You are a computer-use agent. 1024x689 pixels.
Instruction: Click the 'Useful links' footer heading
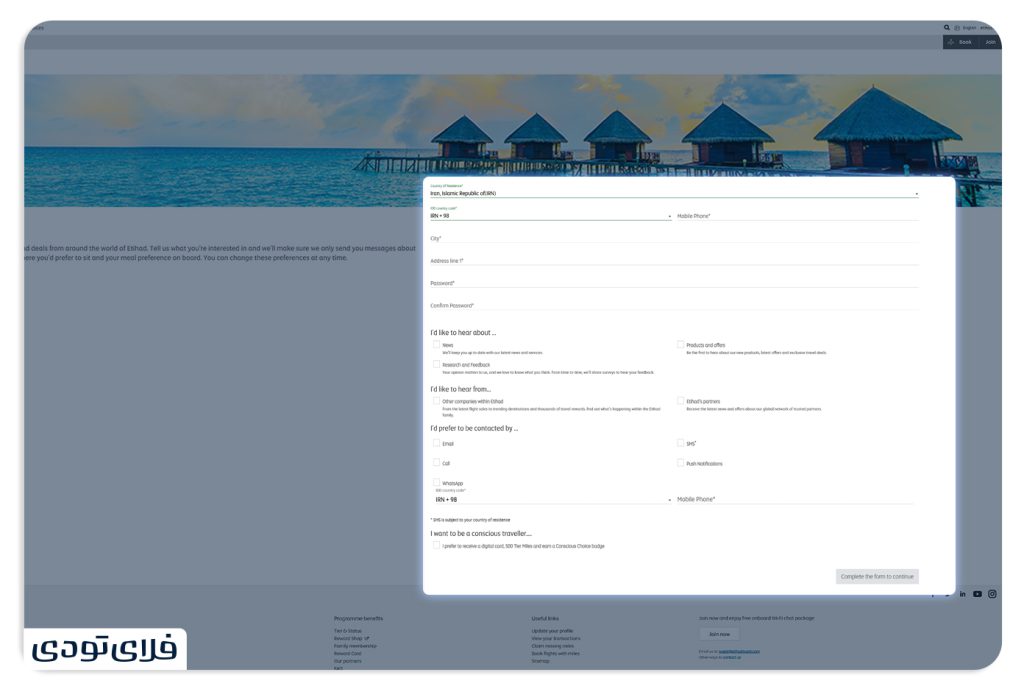(545, 618)
